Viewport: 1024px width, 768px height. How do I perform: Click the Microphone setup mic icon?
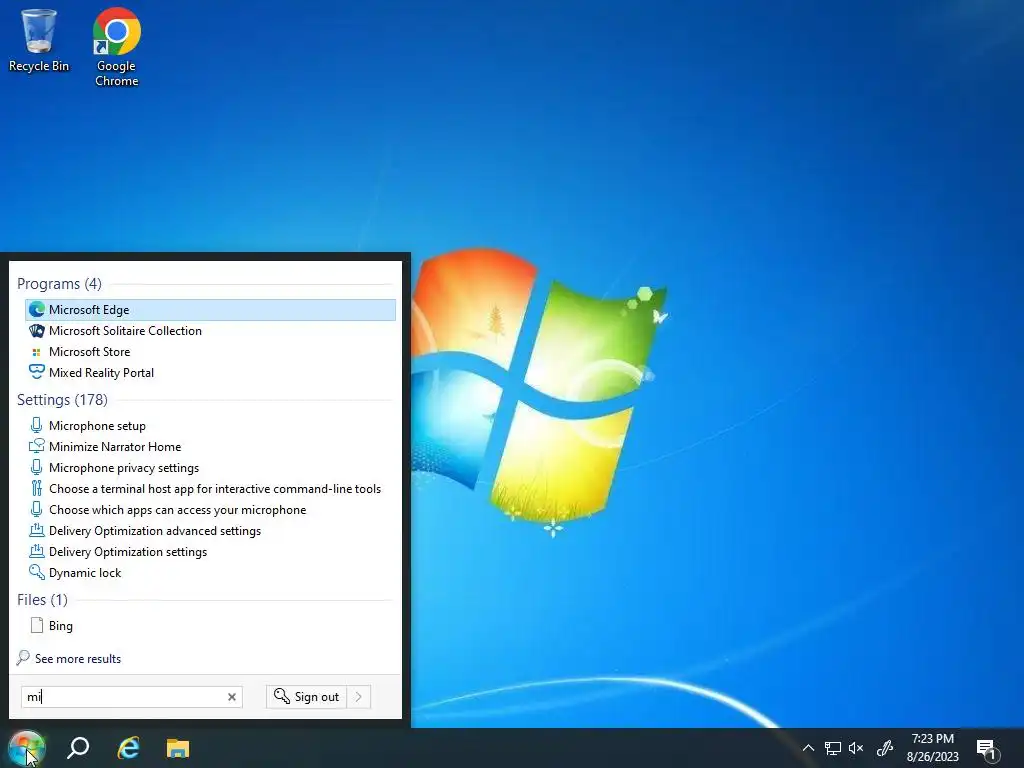tap(37, 425)
